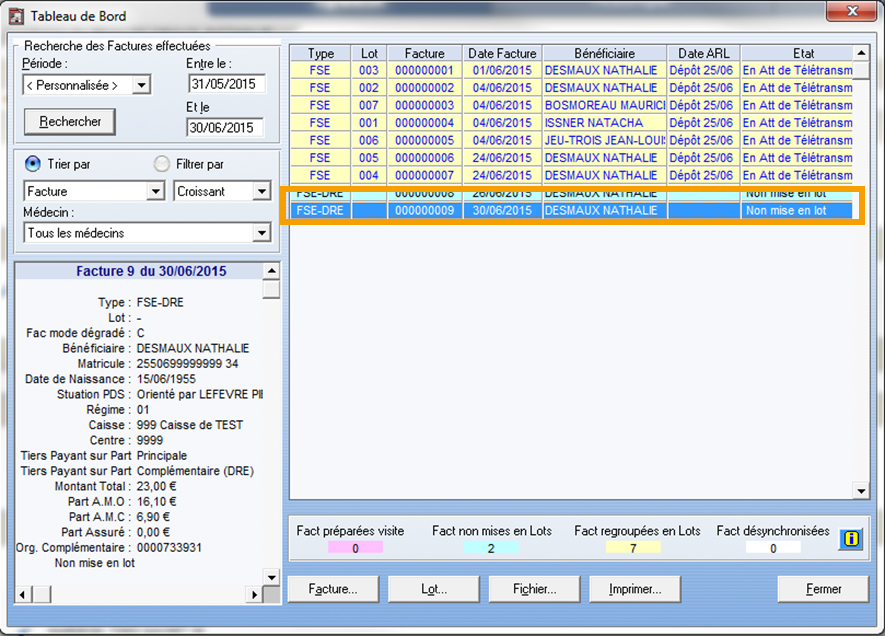Click lot number 001 cell
The width and height of the screenshot is (885, 636).
369,123
